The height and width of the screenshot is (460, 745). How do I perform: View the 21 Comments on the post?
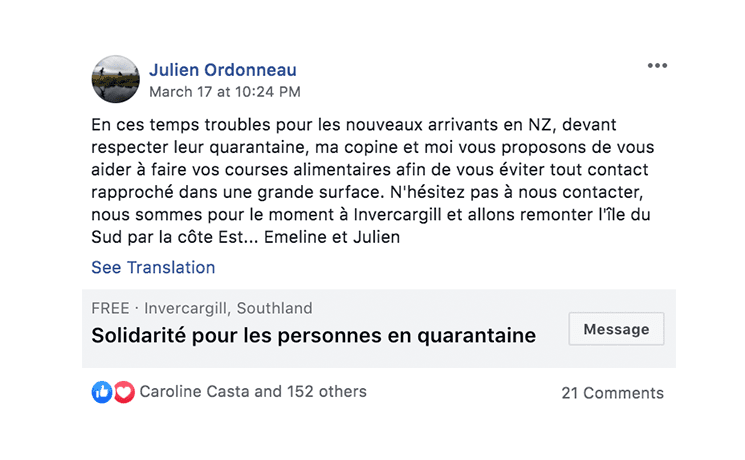tap(612, 393)
